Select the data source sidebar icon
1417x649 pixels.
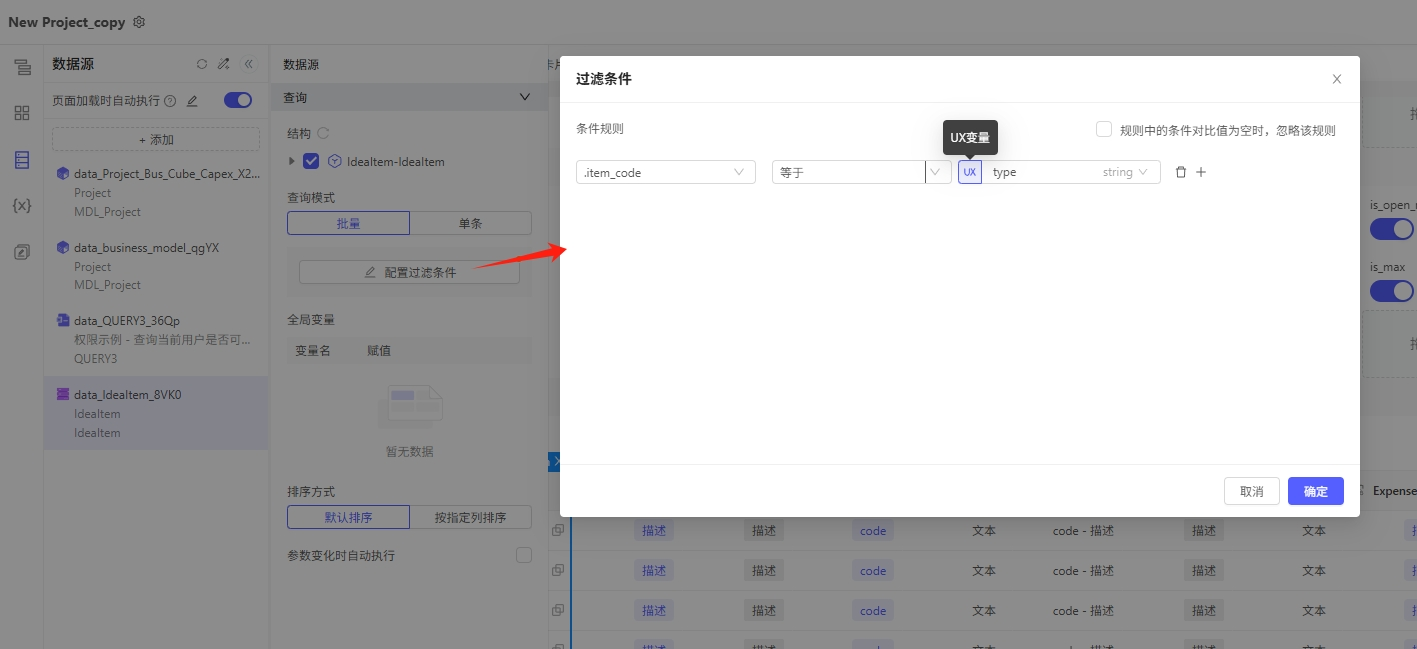click(22, 160)
